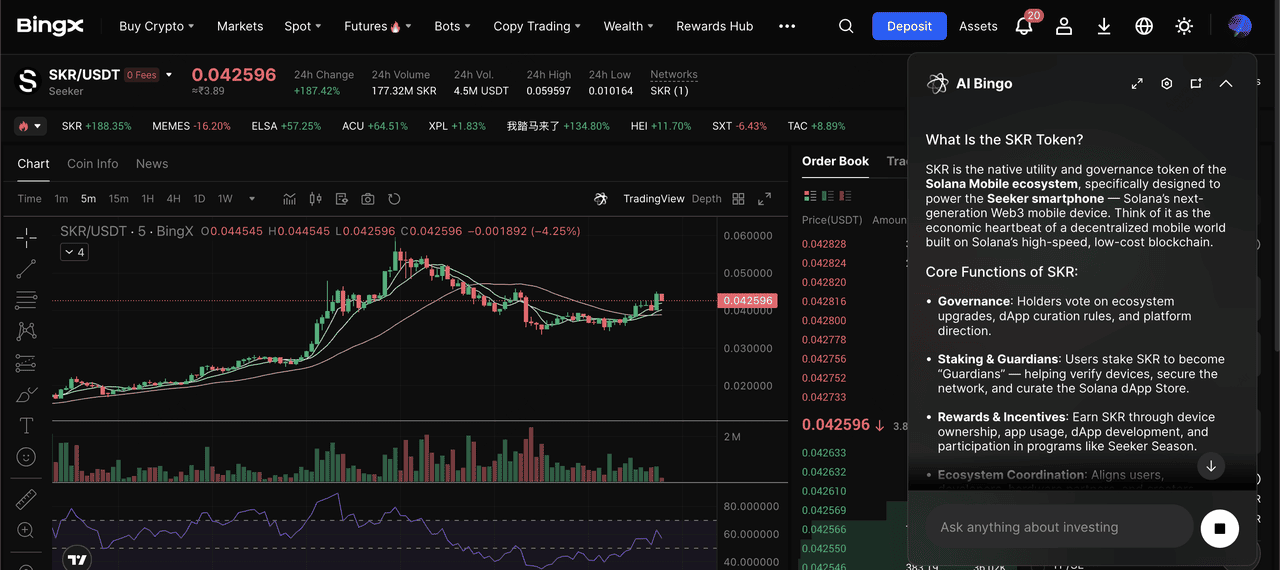
Task: Open the Futures dropdown menu
Action: pyautogui.click(x=377, y=27)
